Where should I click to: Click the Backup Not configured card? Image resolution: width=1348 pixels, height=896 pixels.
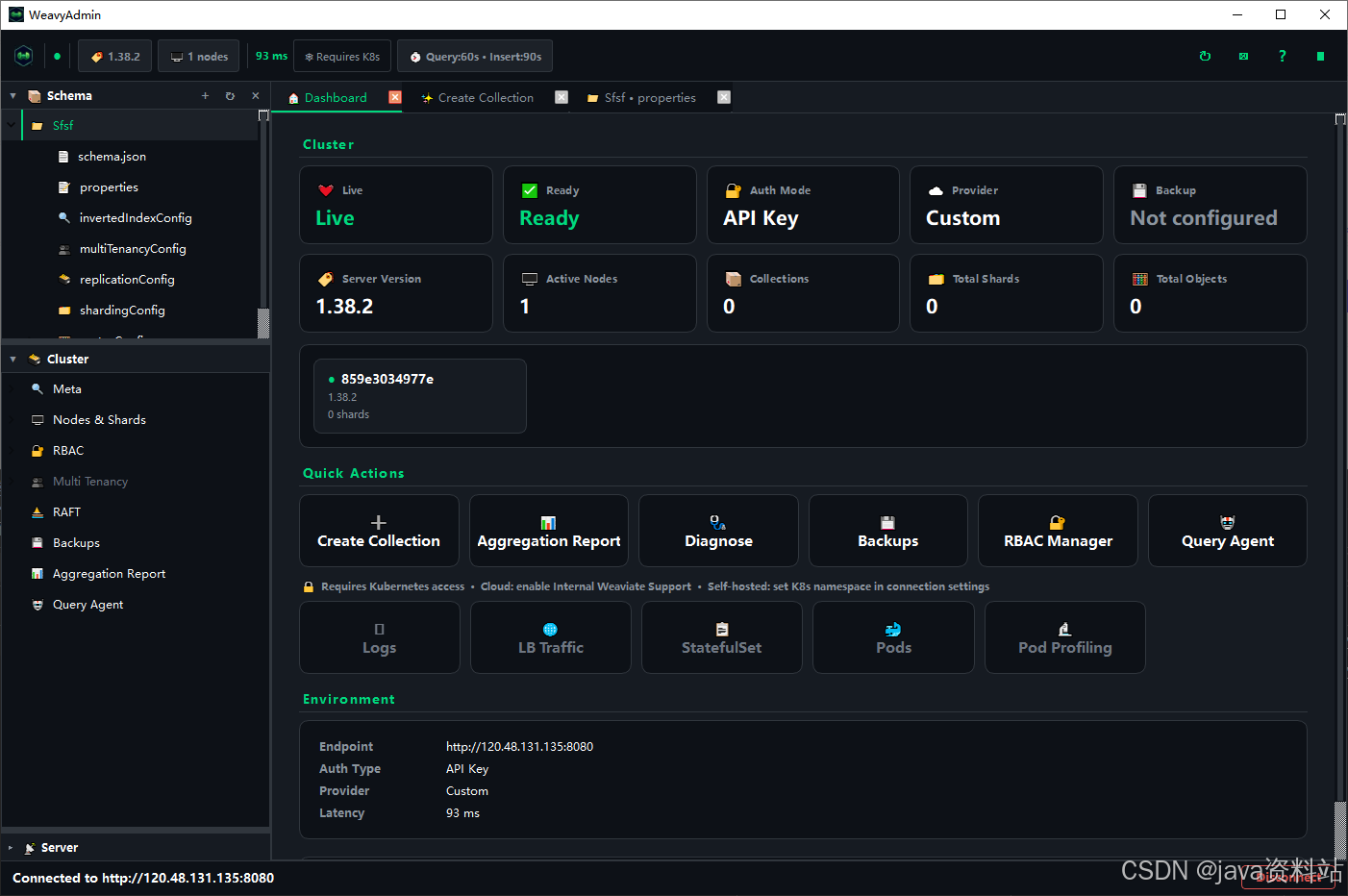pos(1211,205)
